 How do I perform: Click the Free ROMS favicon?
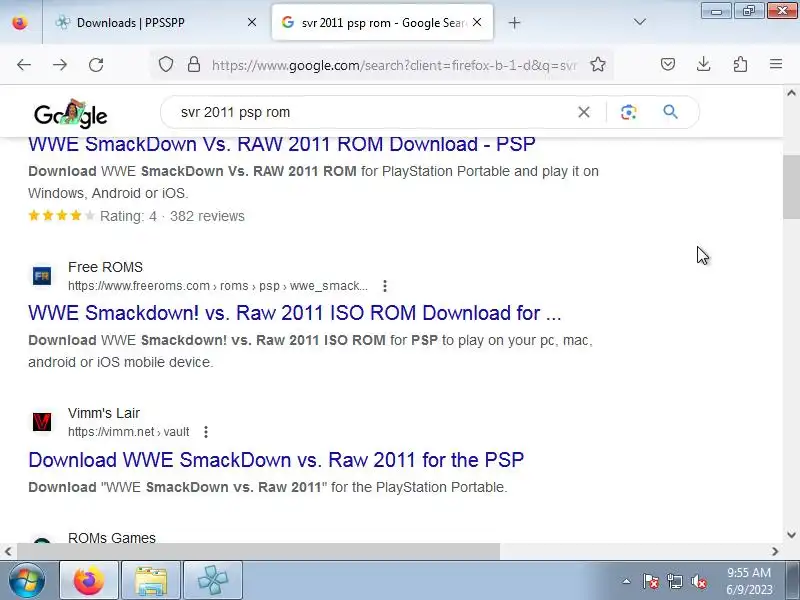click(42, 276)
